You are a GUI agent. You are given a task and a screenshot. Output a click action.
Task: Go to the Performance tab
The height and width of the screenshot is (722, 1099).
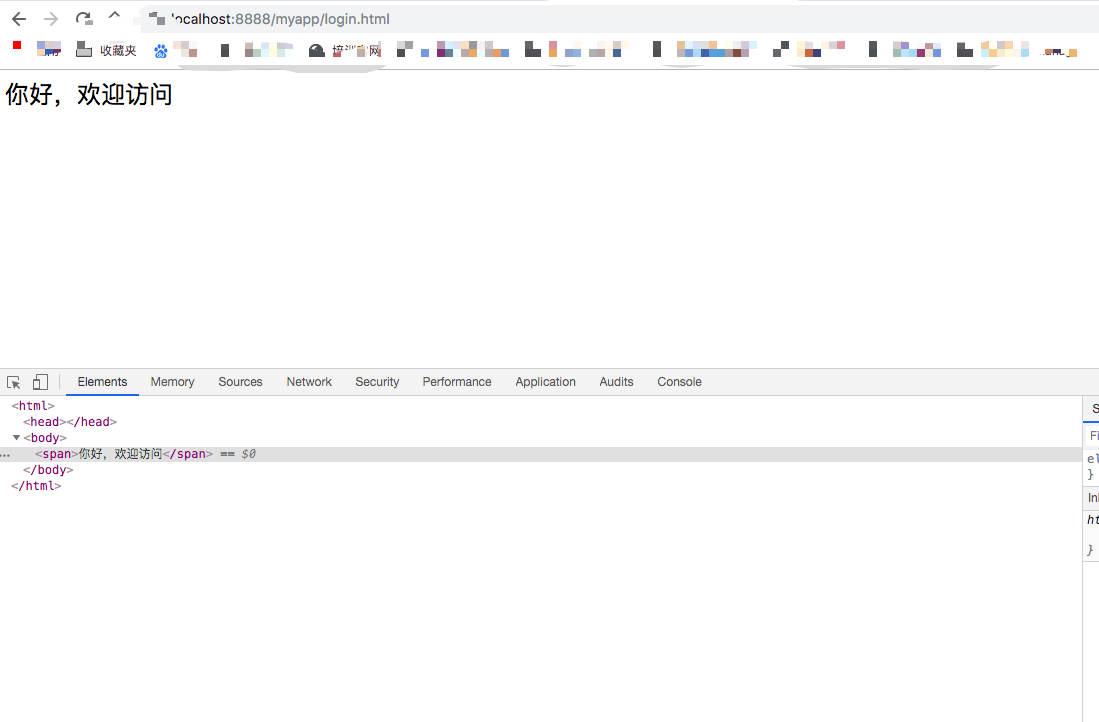point(457,382)
